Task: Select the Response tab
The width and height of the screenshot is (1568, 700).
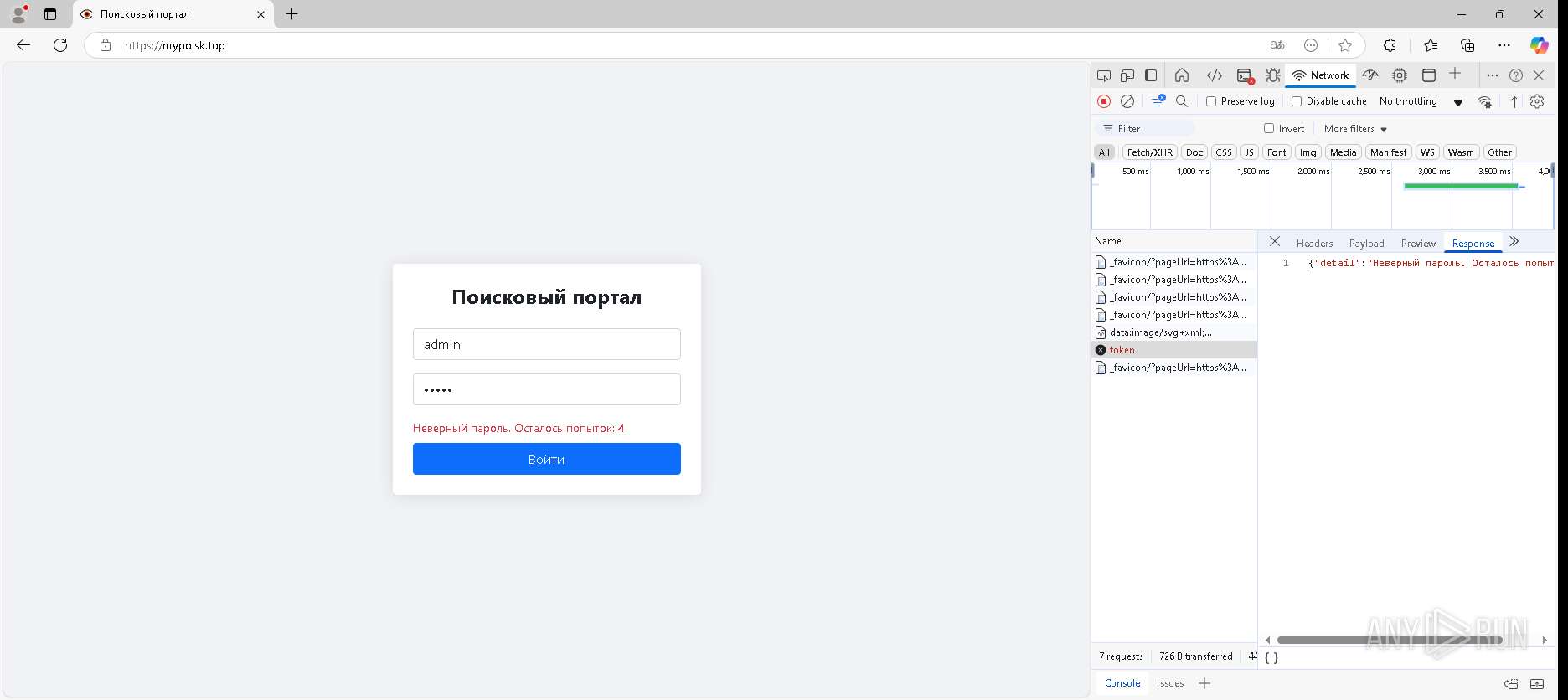Action: 1473,244
